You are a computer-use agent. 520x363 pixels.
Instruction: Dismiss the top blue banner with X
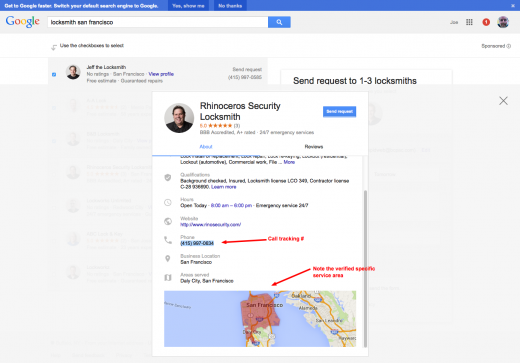(x=513, y=6)
